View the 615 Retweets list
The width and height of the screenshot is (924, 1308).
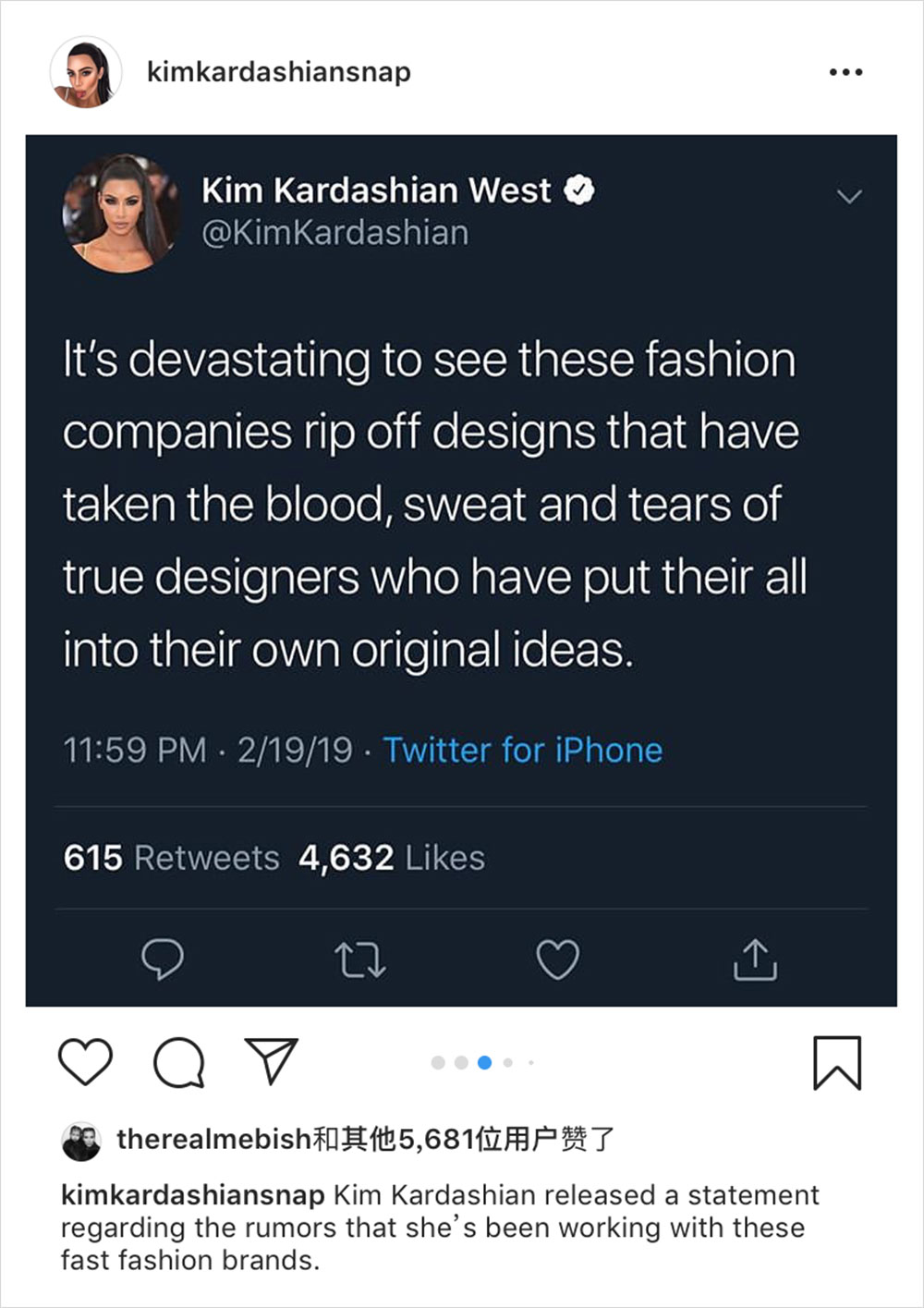pos(171,858)
